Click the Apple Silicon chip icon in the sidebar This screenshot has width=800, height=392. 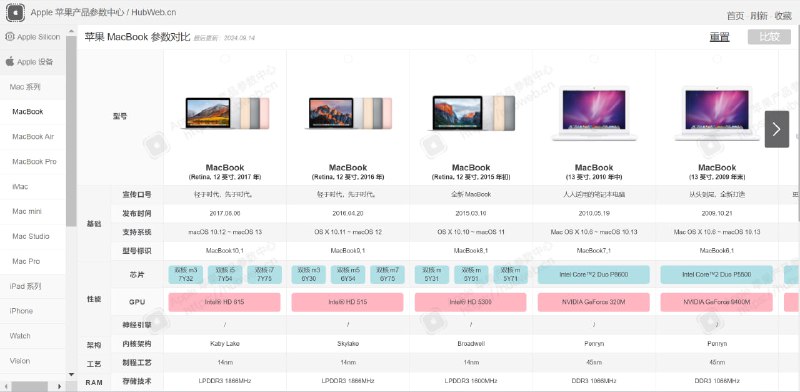click(10, 37)
